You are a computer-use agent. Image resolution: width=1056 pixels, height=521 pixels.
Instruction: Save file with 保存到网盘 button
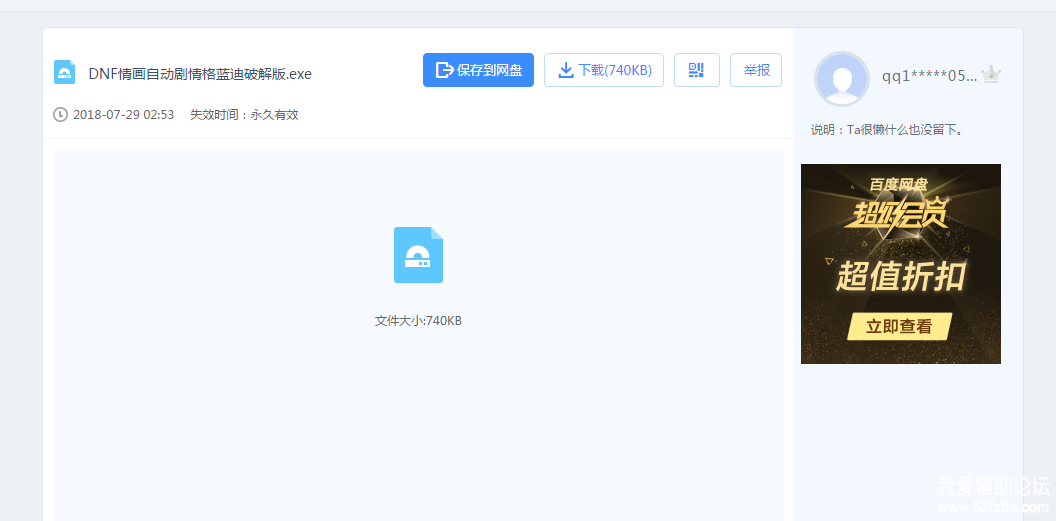pos(478,70)
